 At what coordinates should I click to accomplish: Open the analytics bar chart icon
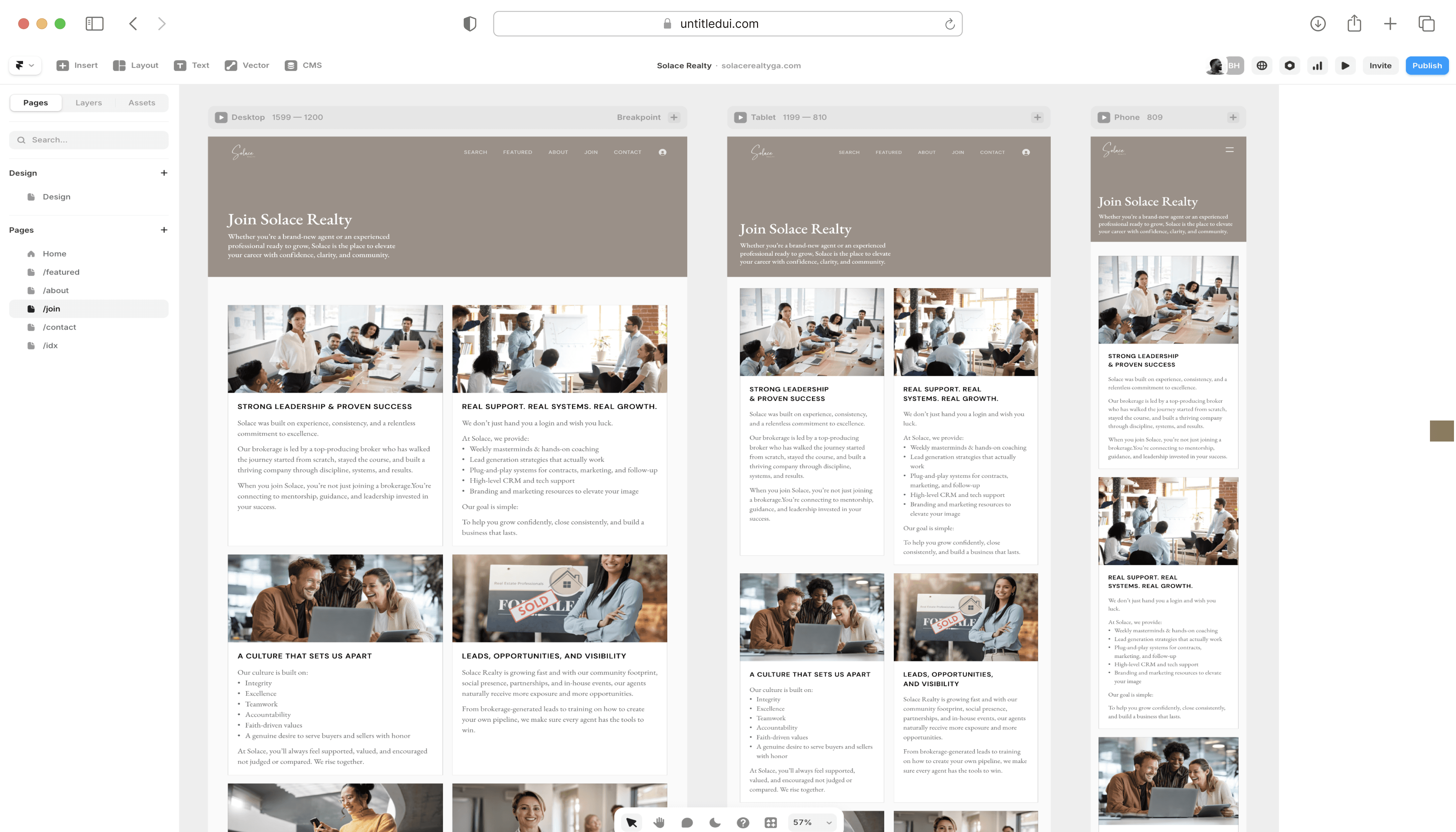(x=1317, y=66)
